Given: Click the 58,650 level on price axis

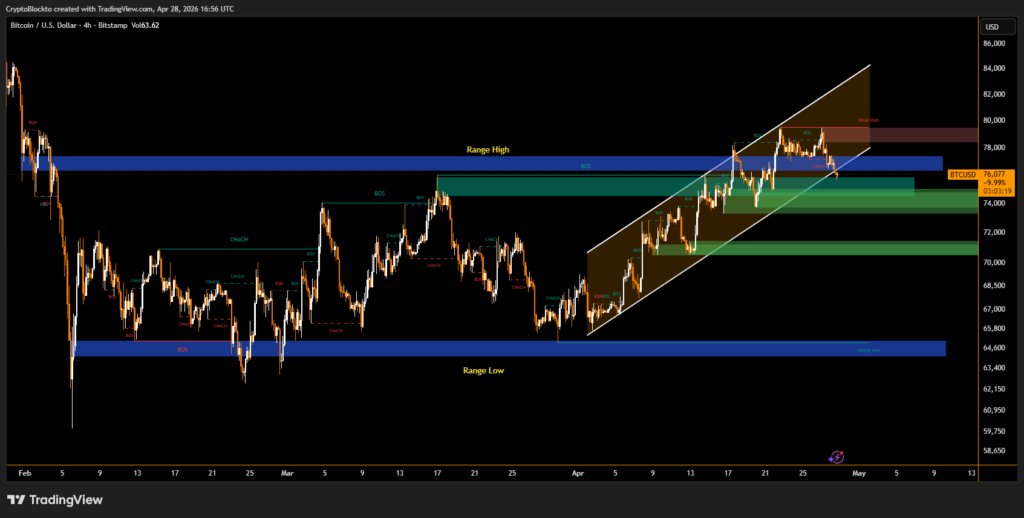Looking at the screenshot, I should pyautogui.click(x=994, y=451).
